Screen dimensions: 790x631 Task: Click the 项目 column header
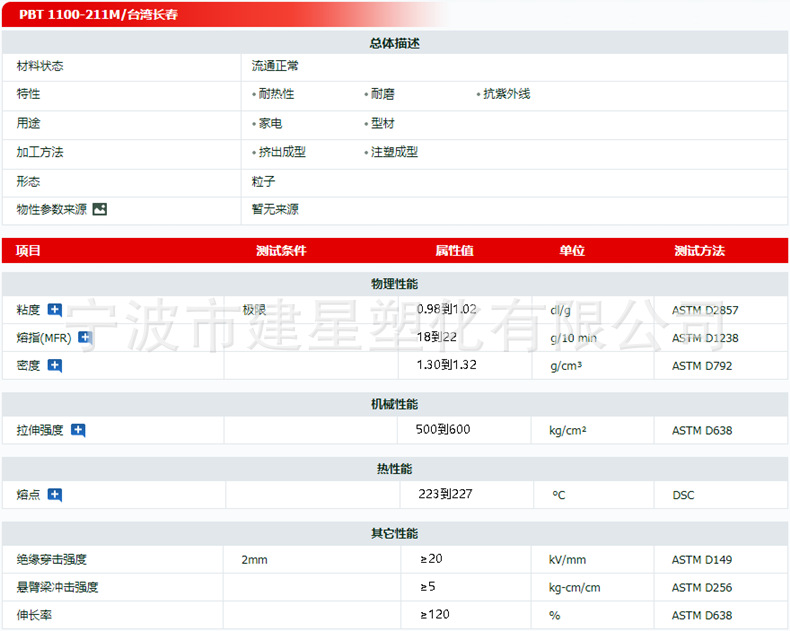[28, 250]
